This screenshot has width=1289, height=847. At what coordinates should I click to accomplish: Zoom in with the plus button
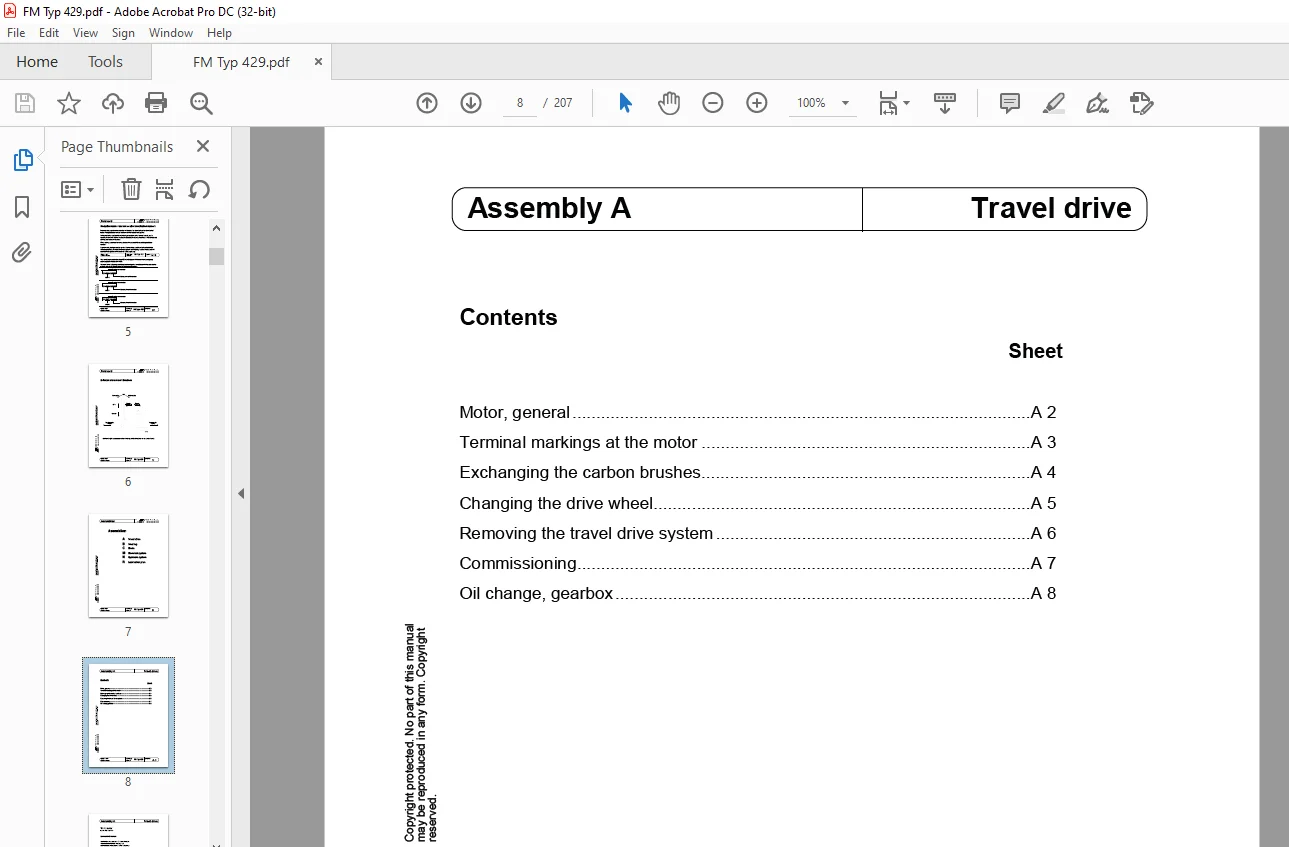point(757,103)
